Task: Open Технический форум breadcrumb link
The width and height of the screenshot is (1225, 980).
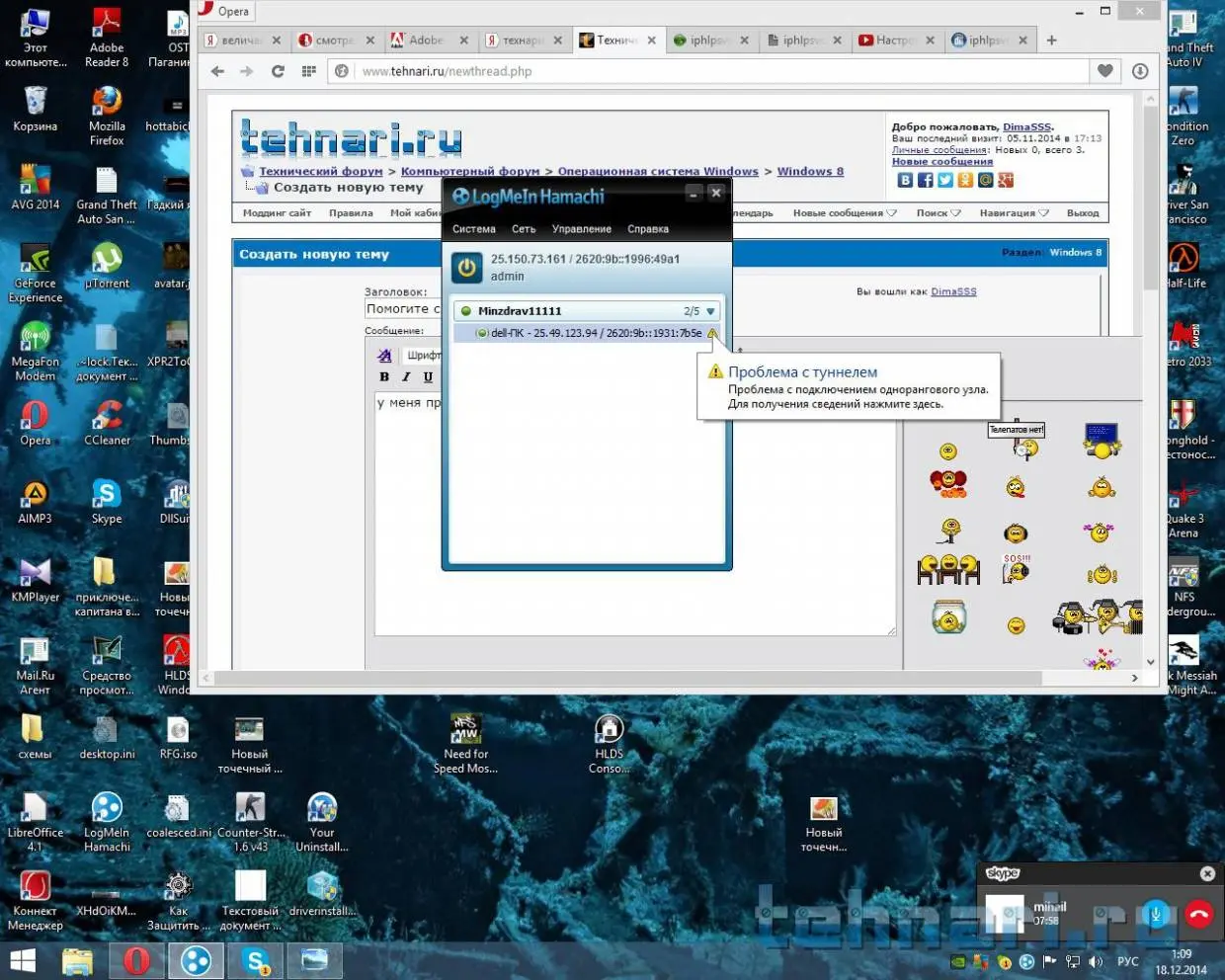Action: click(321, 171)
